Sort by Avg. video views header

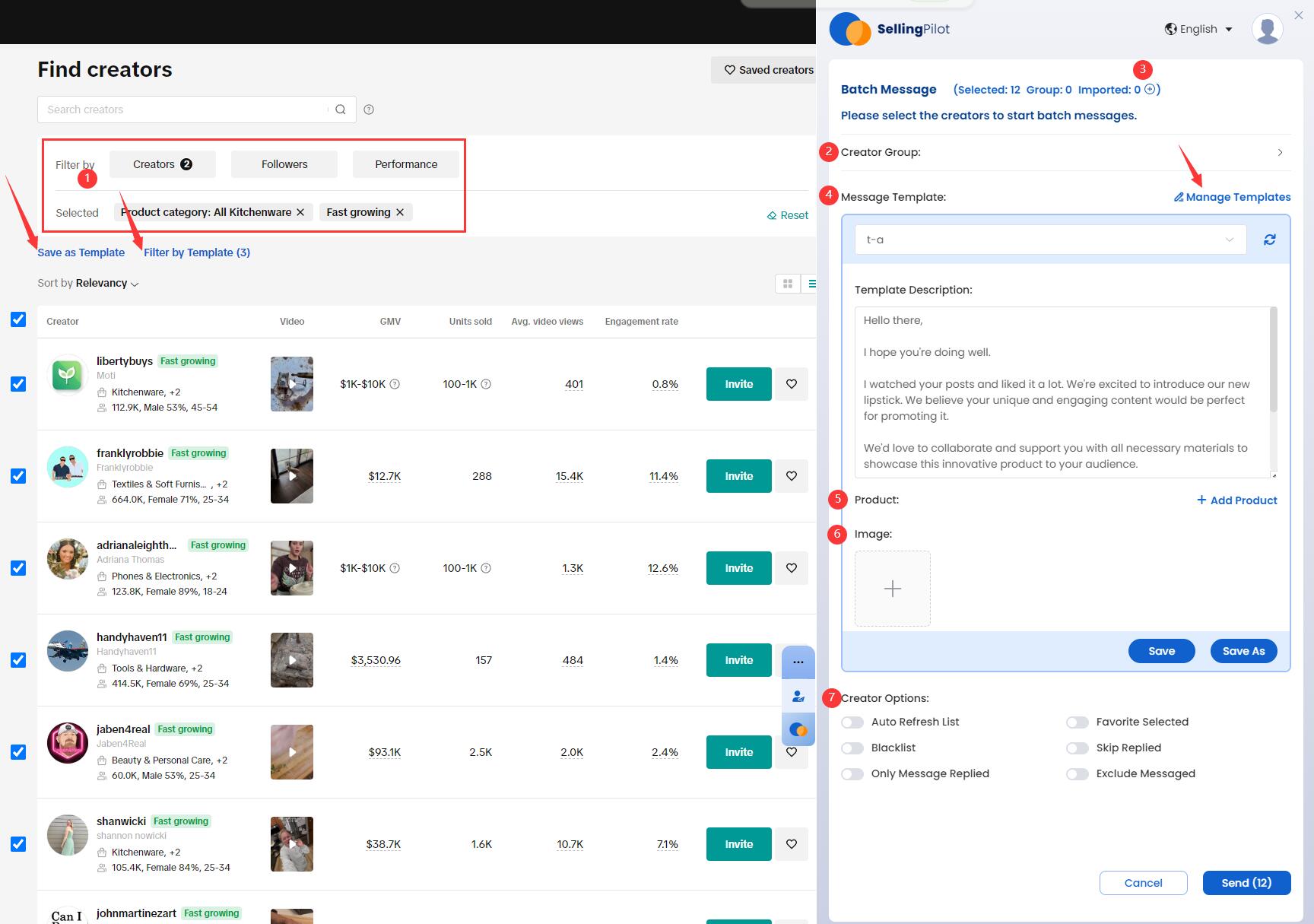point(547,322)
